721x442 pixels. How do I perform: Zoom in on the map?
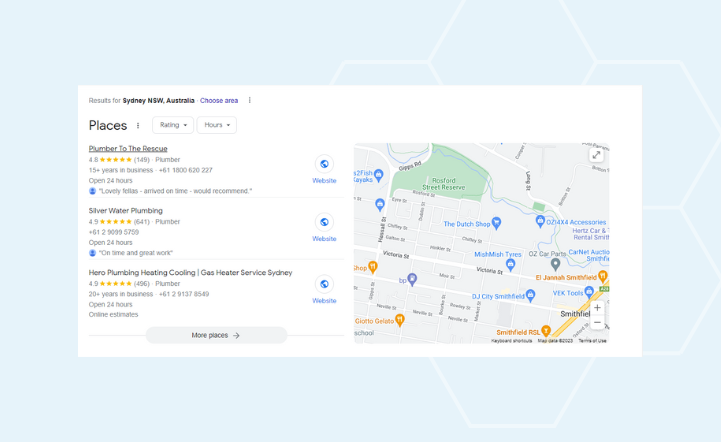[x=597, y=308]
